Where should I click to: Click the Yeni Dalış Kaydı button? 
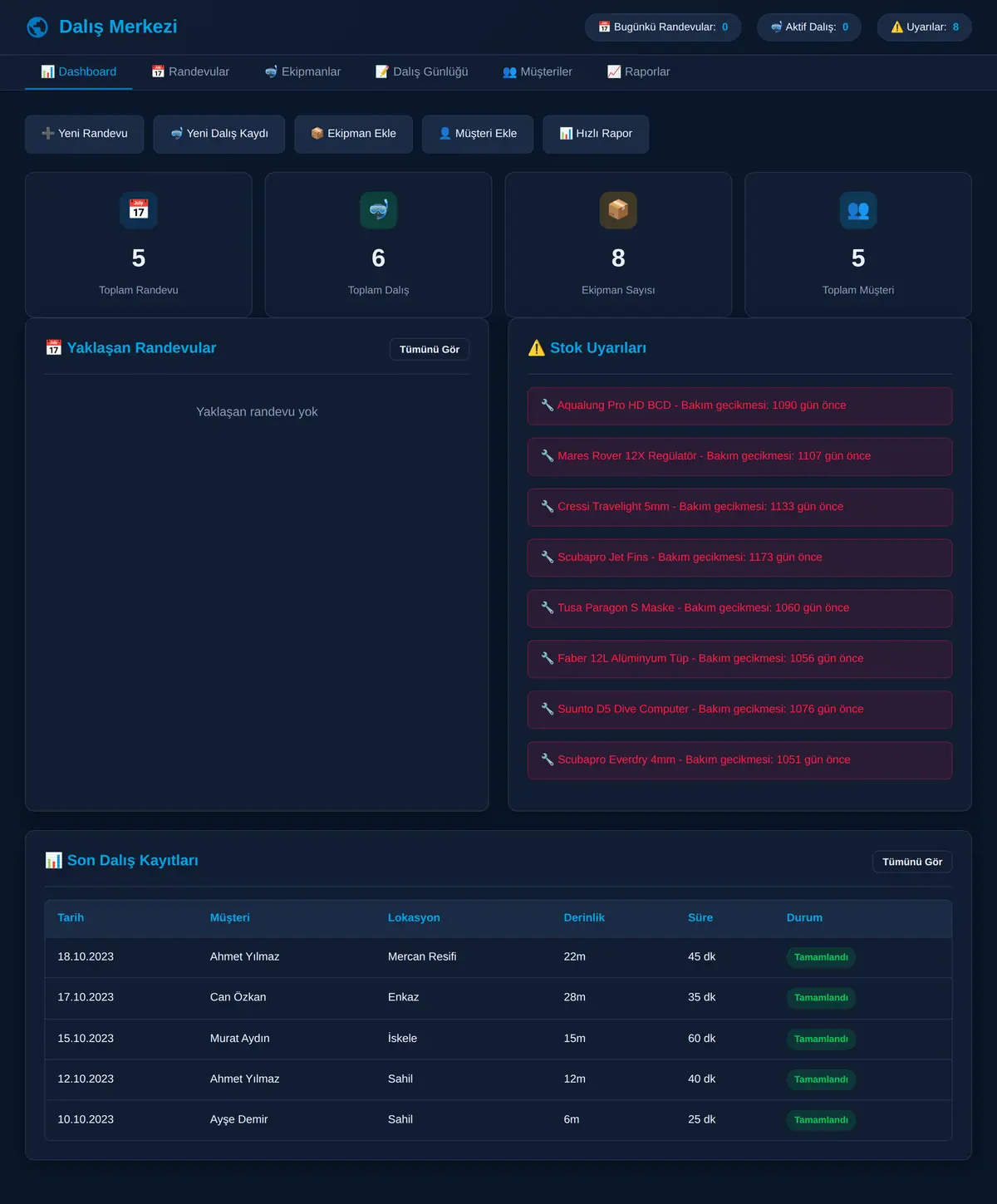click(219, 134)
